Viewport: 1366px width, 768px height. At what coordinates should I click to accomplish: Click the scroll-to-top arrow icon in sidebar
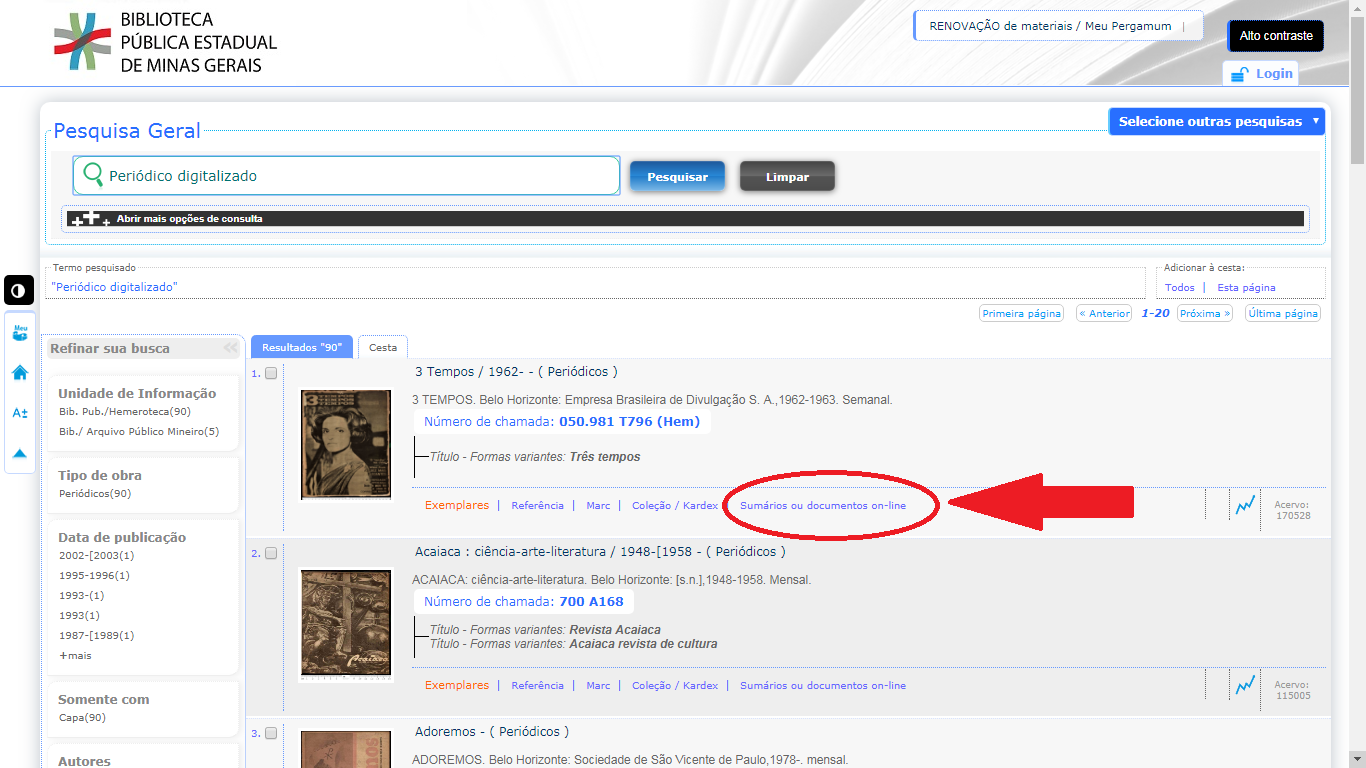pos(20,453)
